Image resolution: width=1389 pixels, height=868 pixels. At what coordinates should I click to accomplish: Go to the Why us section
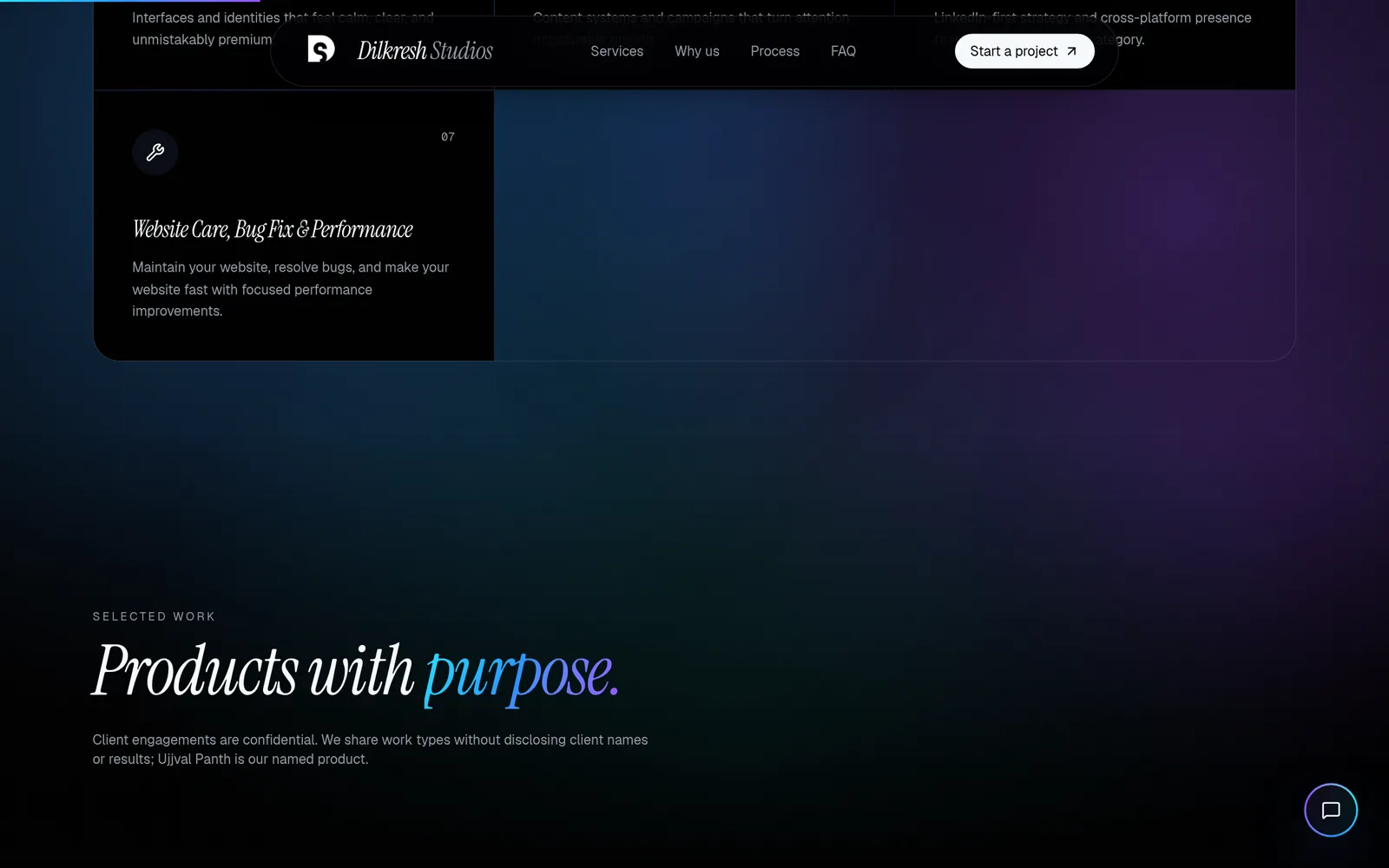(x=696, y=51)
